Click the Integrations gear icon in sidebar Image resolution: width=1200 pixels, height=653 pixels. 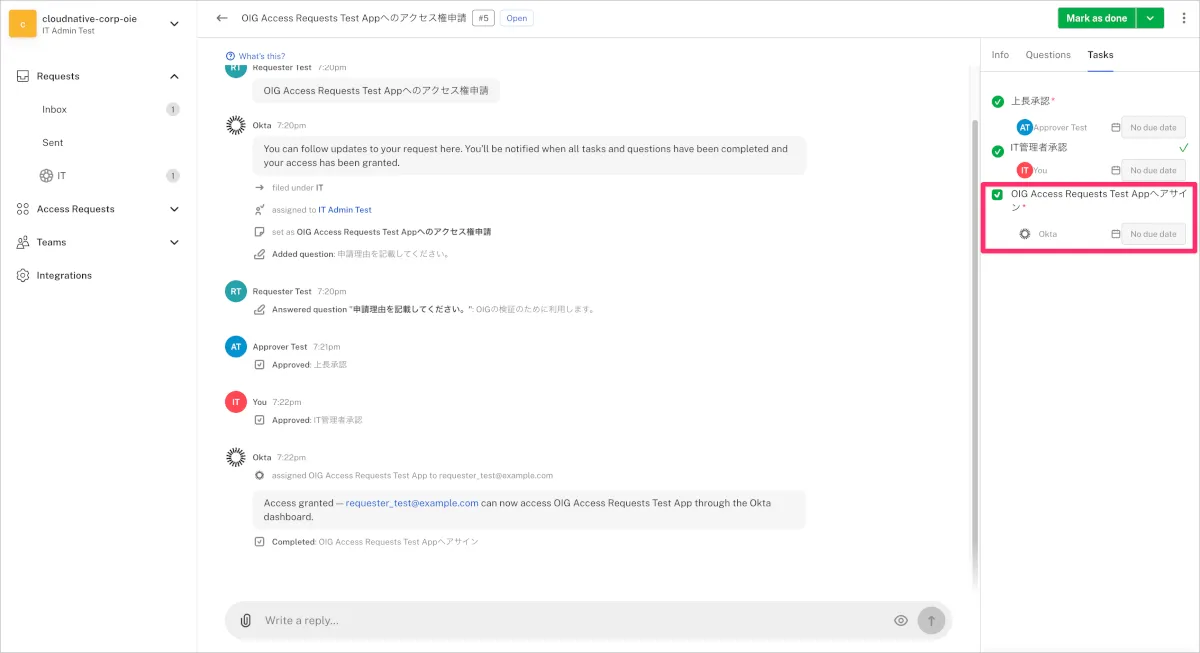click(x=23, y=276)
